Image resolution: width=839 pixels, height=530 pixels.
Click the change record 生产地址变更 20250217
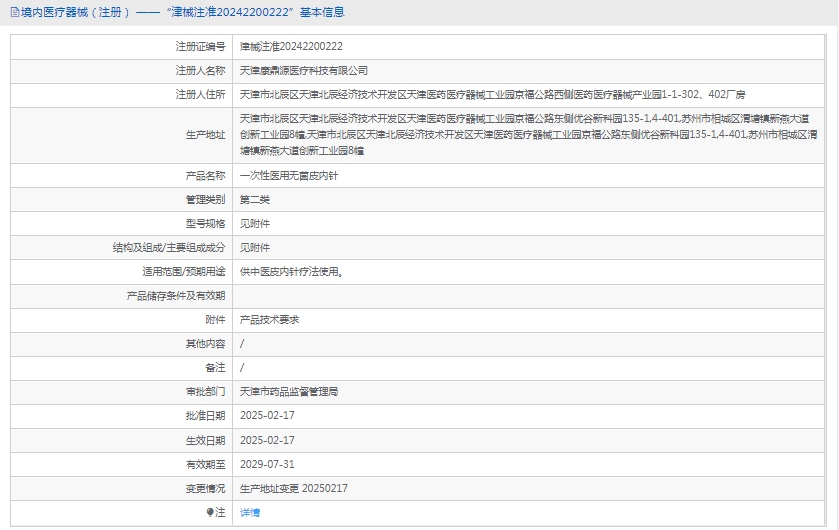coord(293,488)
